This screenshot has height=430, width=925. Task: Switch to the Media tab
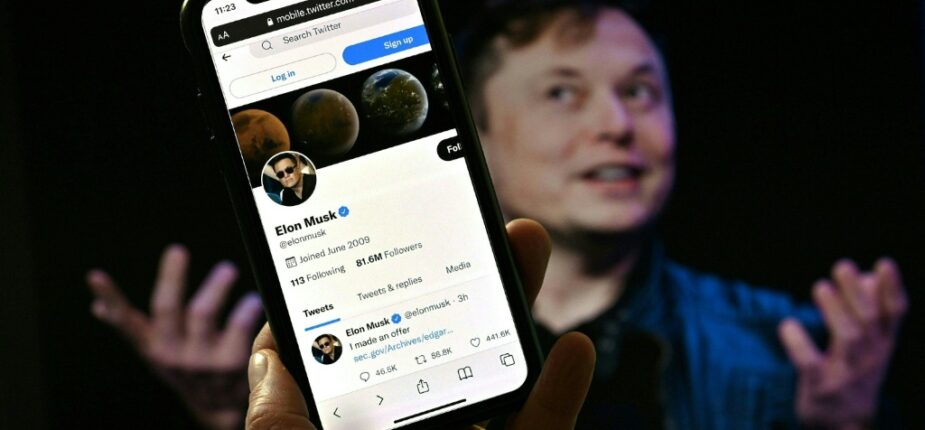pyautogui.click(x=458, y=268)
